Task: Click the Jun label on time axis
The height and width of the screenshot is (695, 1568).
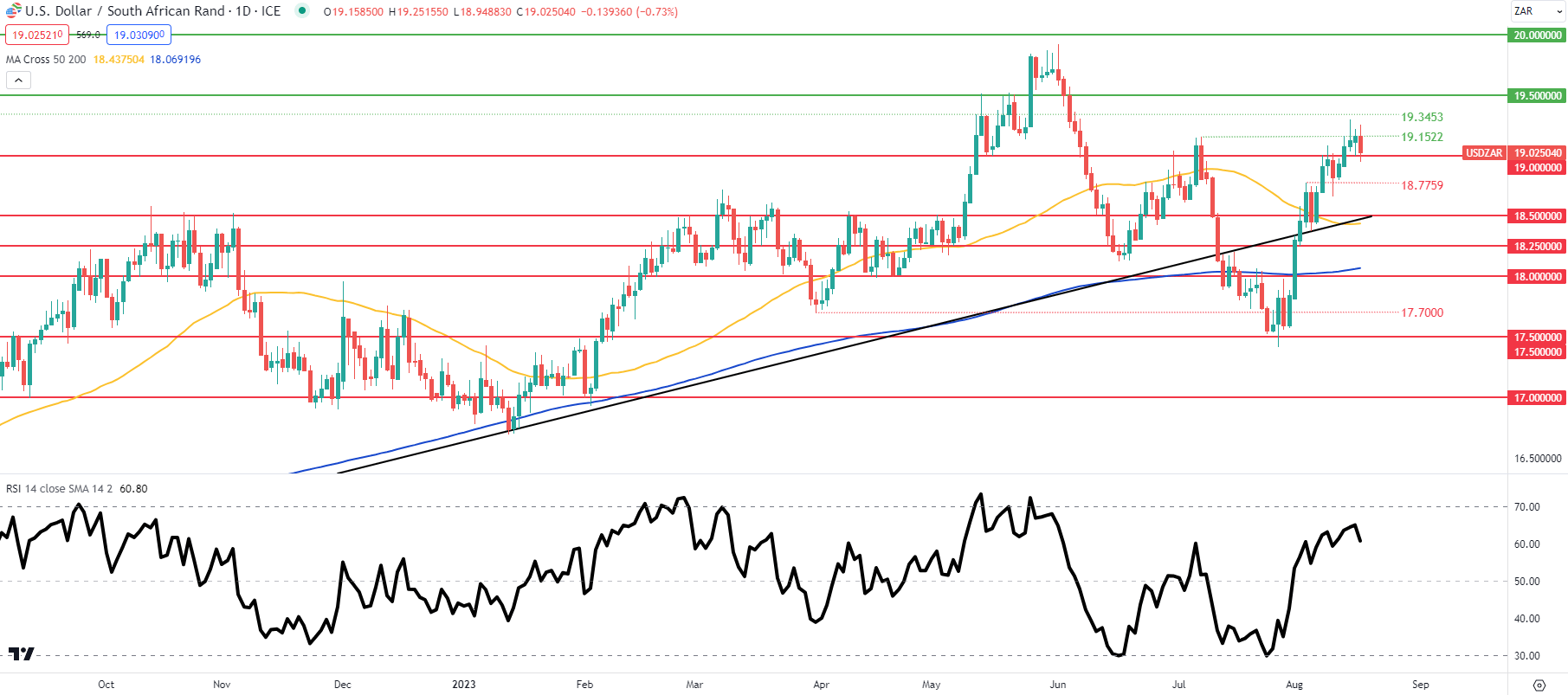Action: 1058,685
